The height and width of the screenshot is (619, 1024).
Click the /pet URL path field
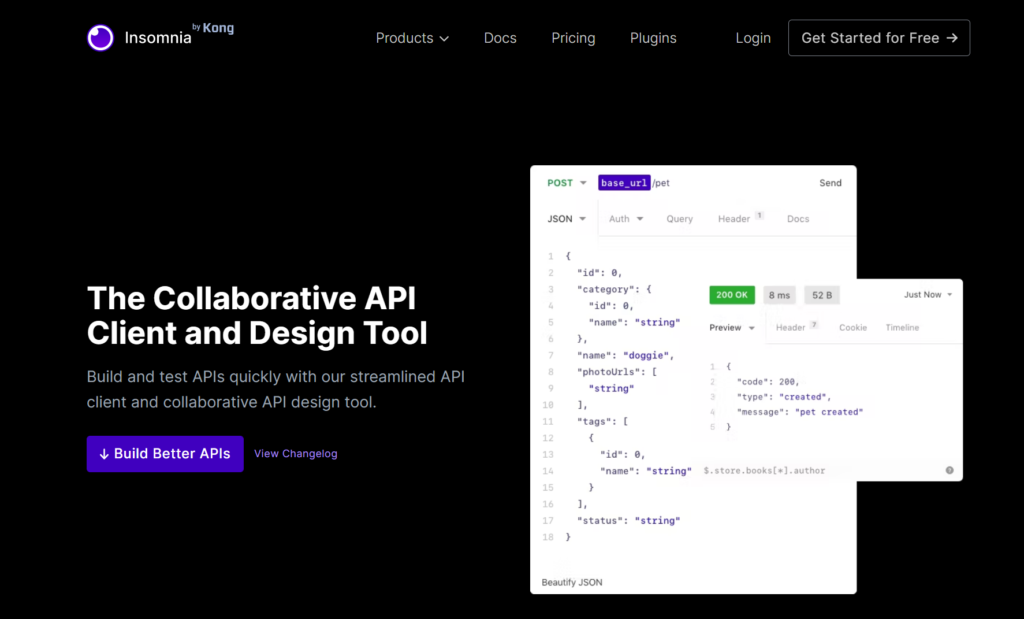pyautogui.click(x=662, y=183)
